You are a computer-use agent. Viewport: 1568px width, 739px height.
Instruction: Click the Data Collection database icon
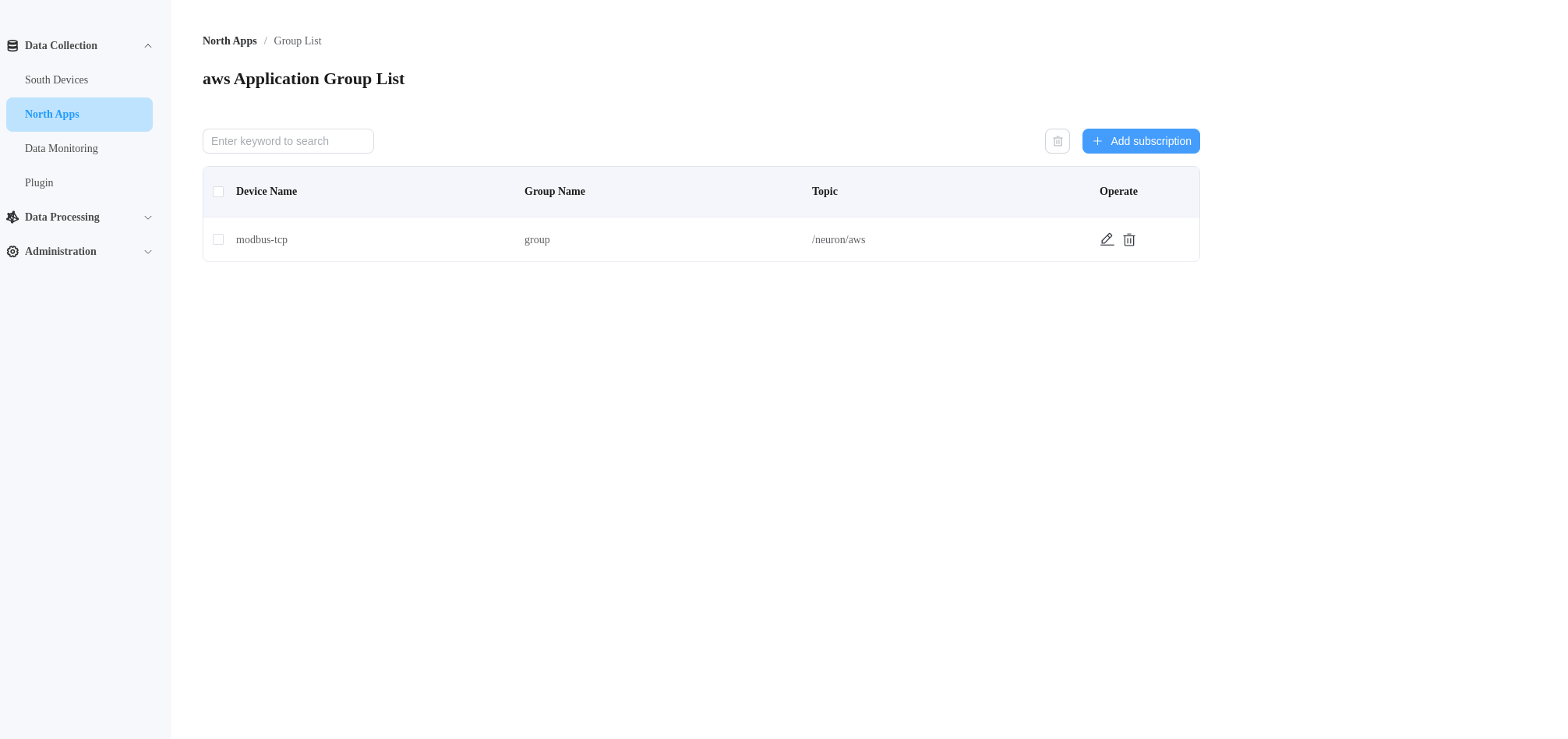pos(12,45)
